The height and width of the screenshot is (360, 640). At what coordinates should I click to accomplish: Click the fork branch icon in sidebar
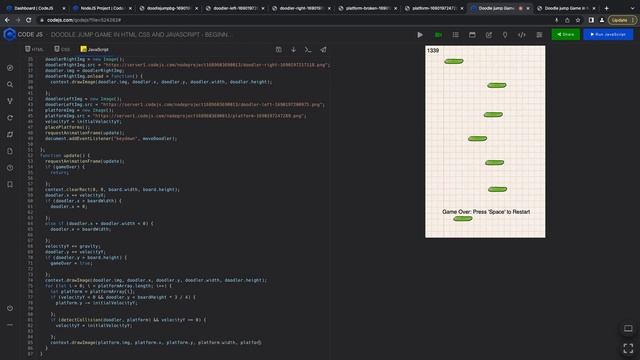[x=10, y=101]
